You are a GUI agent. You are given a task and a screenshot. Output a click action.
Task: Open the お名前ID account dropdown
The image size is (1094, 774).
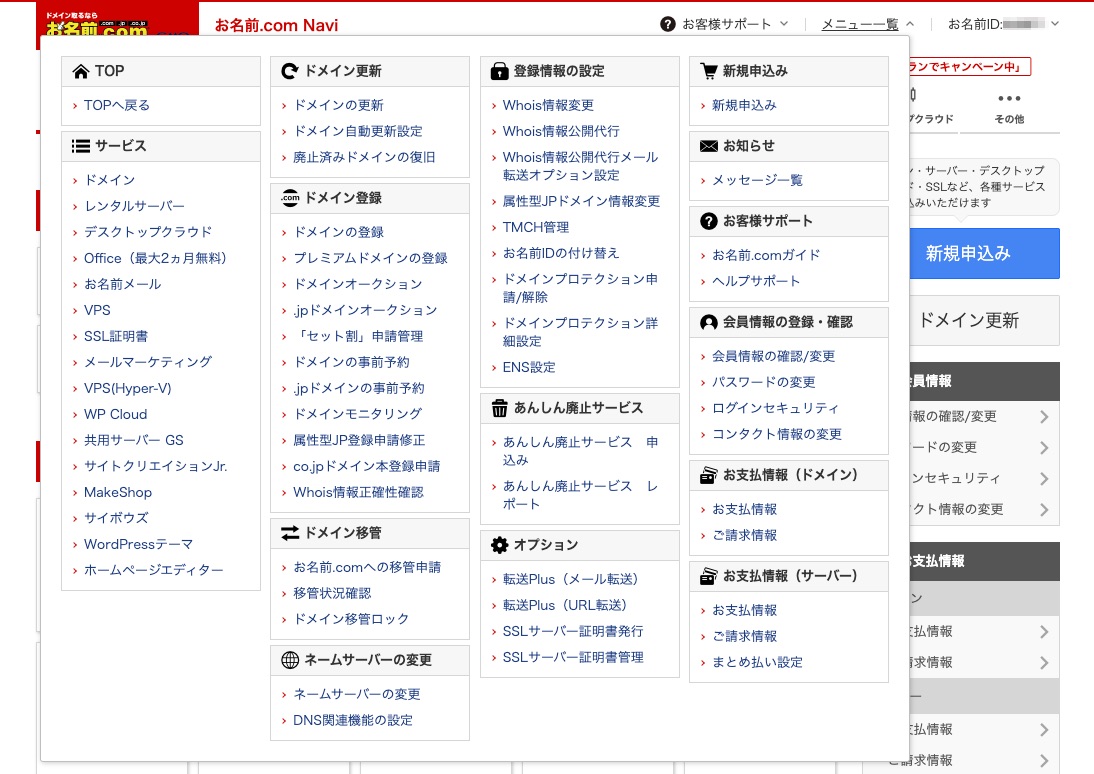click(1003, 24)
